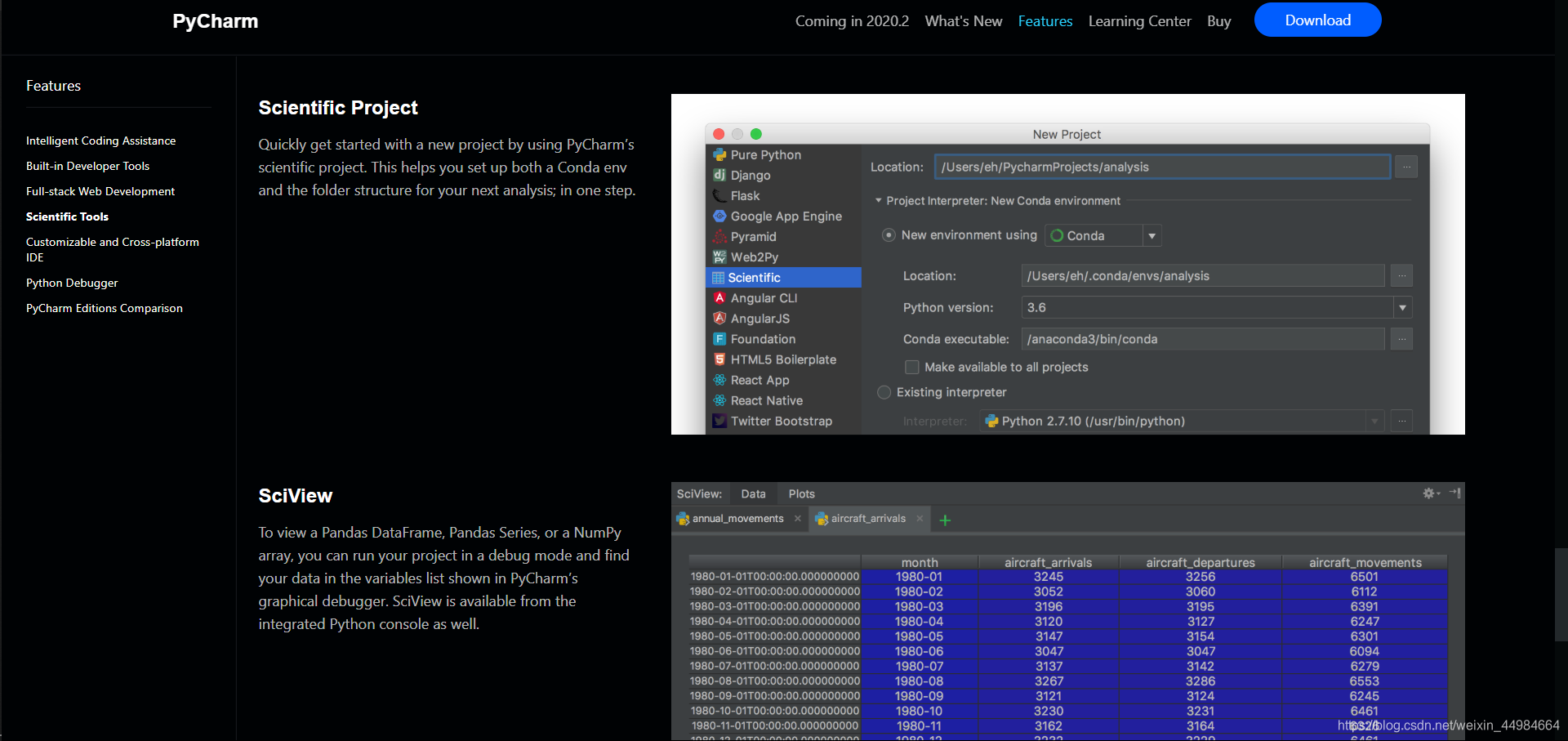Open Full-stack Web Development section

pos(100,191)
